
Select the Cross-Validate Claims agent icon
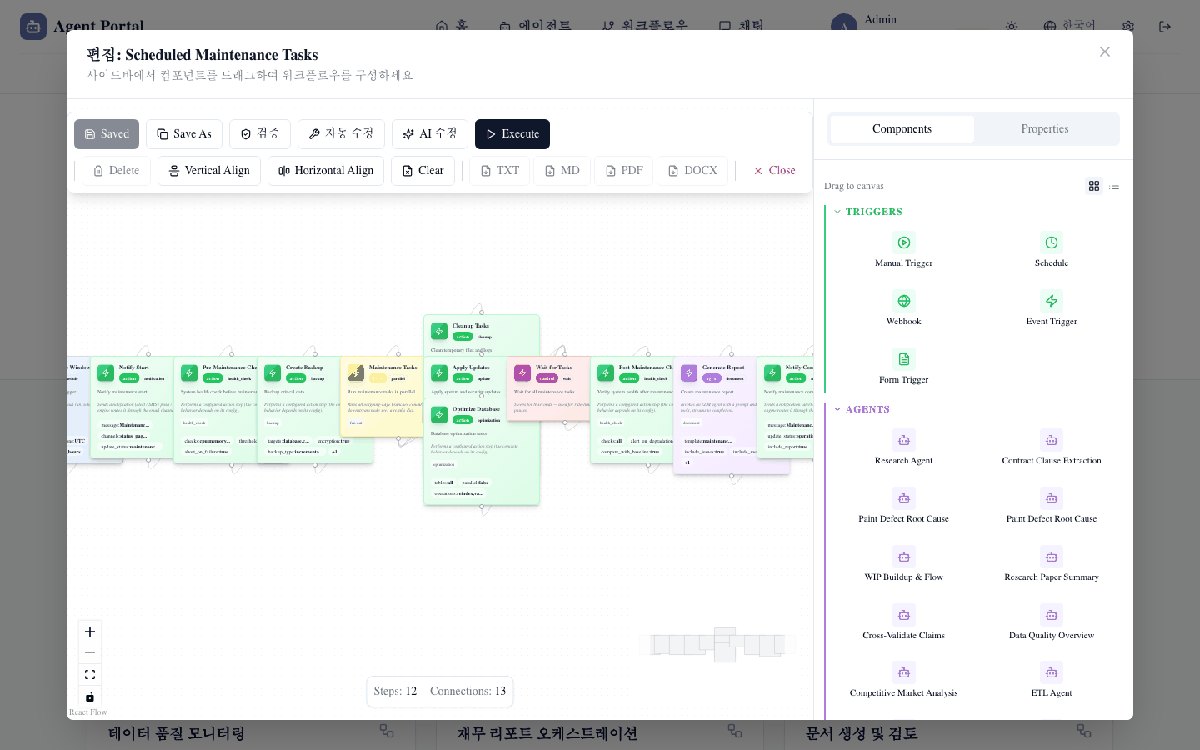point(904,614)
